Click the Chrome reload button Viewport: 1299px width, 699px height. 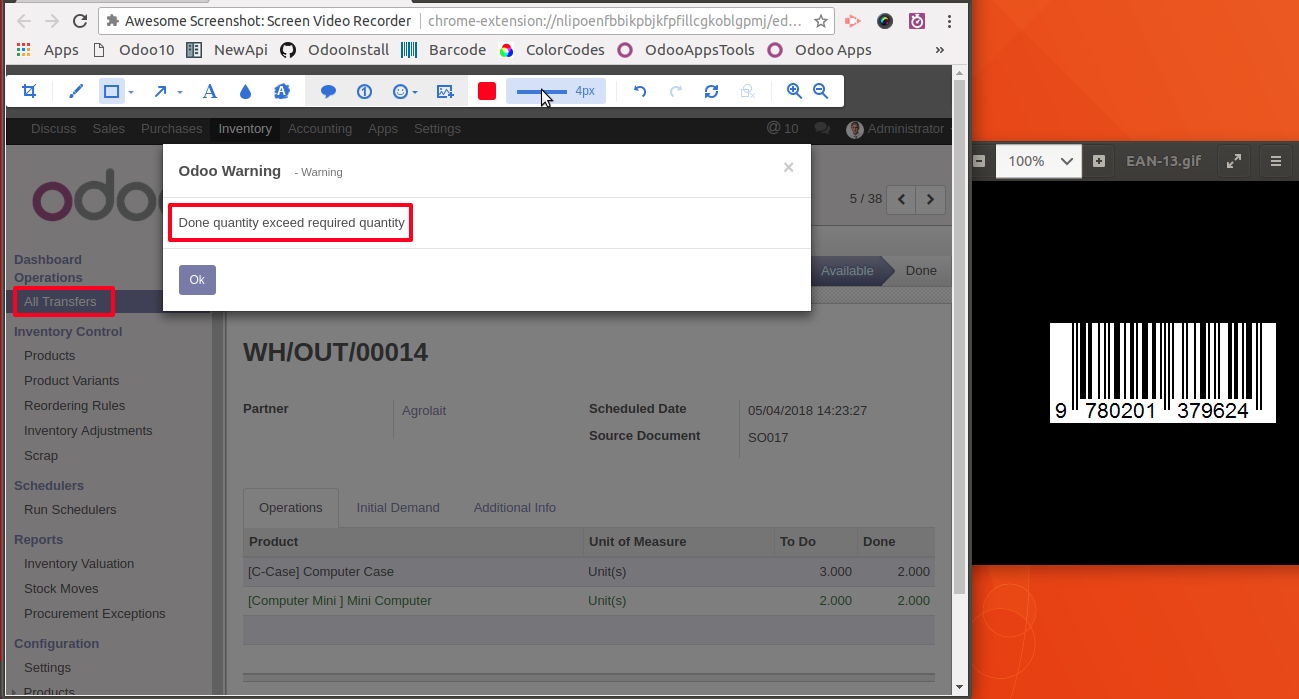pyautogui.click(x=80, y=21)
